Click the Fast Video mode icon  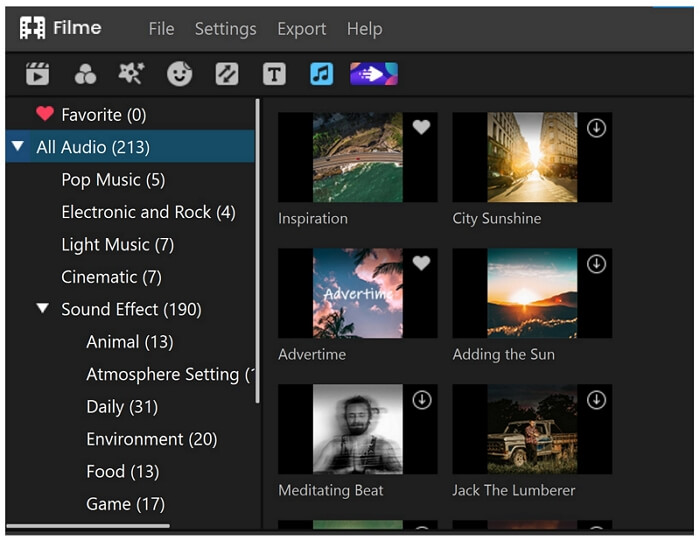(374, 73)
